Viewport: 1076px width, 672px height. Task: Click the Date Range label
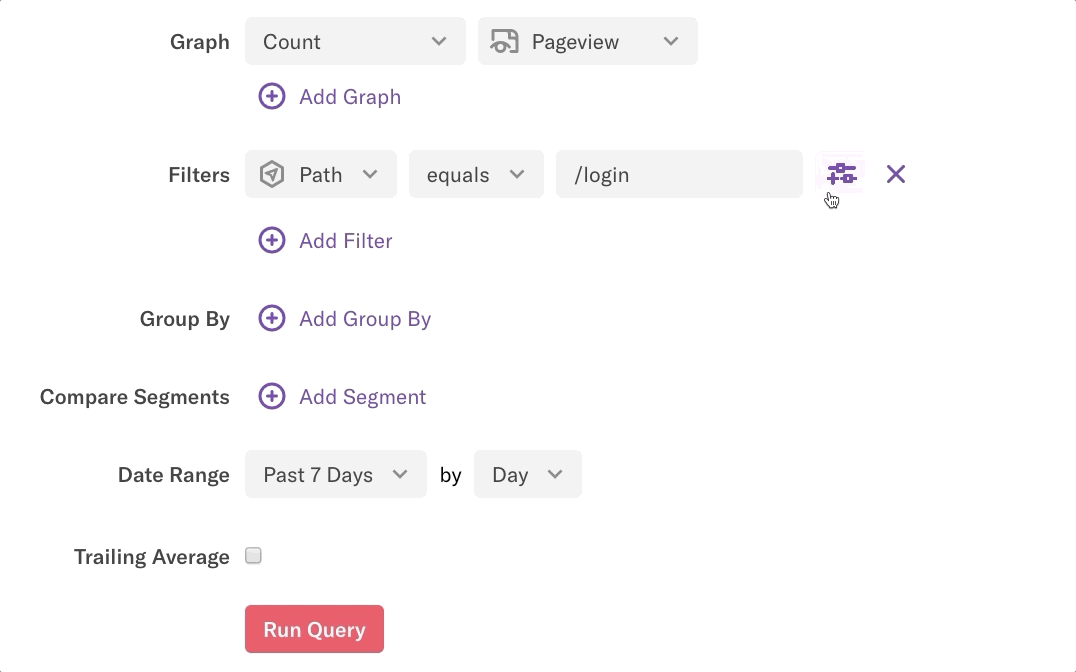coord(174,475)
